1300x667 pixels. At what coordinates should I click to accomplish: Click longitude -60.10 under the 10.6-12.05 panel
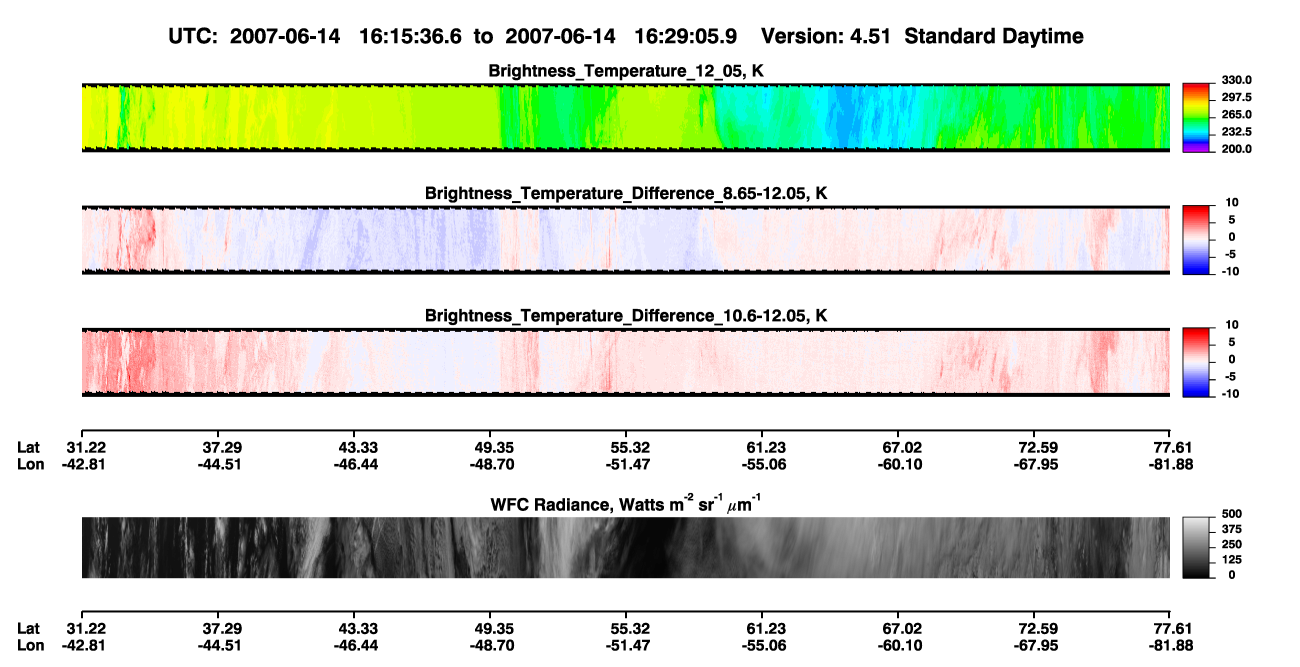click(898, 463)
